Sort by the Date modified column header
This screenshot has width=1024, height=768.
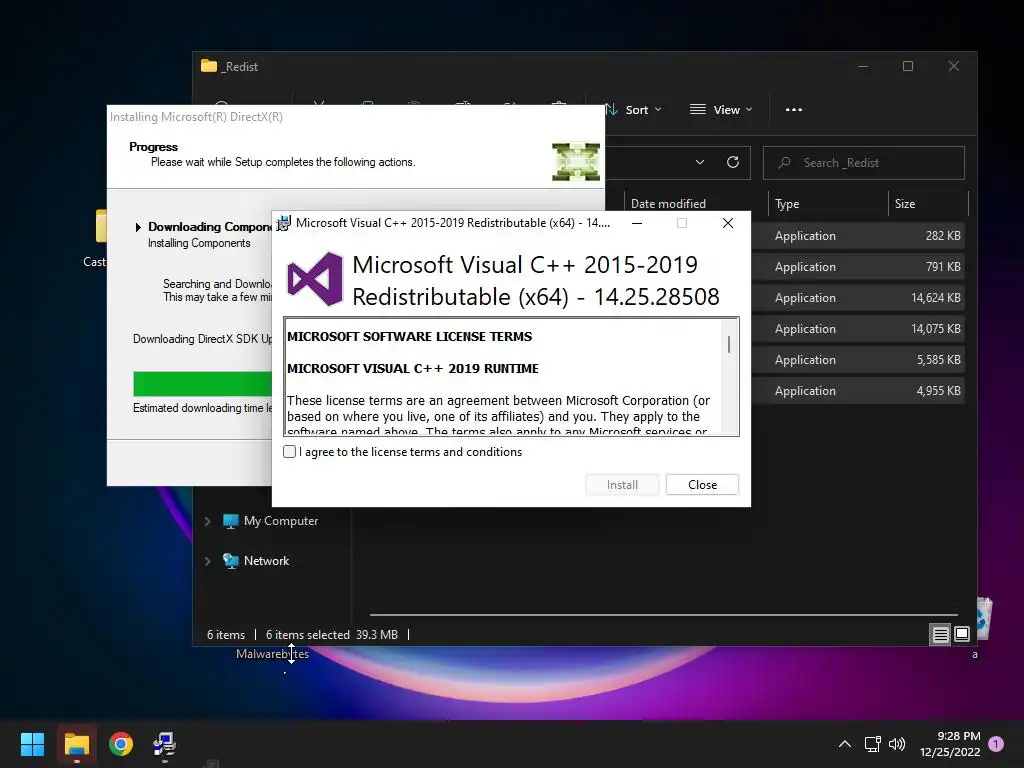tap(668, 204)
